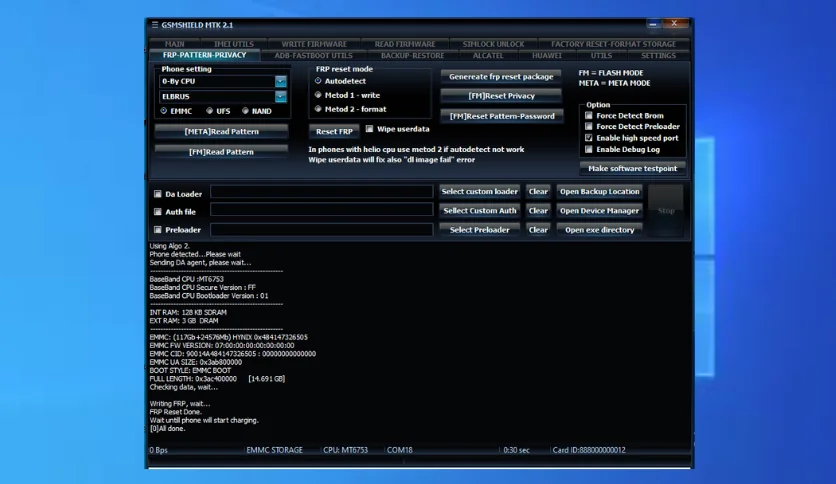Choose Metod 2 - format mode
Screen dimensions: 836x484
pyautogui.click(x=318, y=109)
